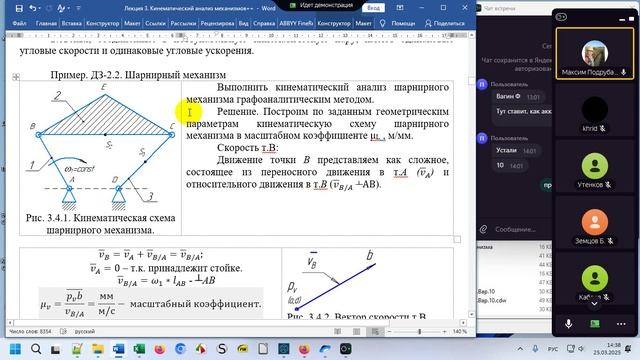Click the horizontal scrollbar left arrow

pyautogui.click(x=10, y=322)
